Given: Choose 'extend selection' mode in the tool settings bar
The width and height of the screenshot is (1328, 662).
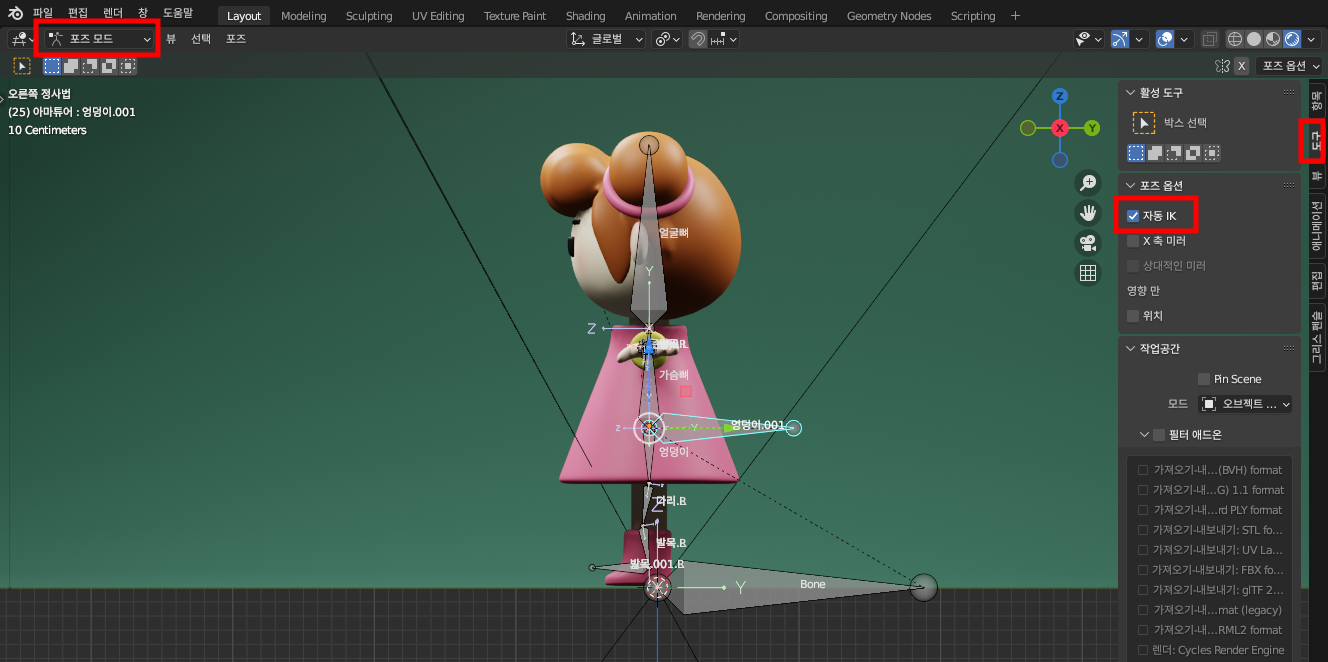Looking at the screenshot, I should [x=71, y=66].
